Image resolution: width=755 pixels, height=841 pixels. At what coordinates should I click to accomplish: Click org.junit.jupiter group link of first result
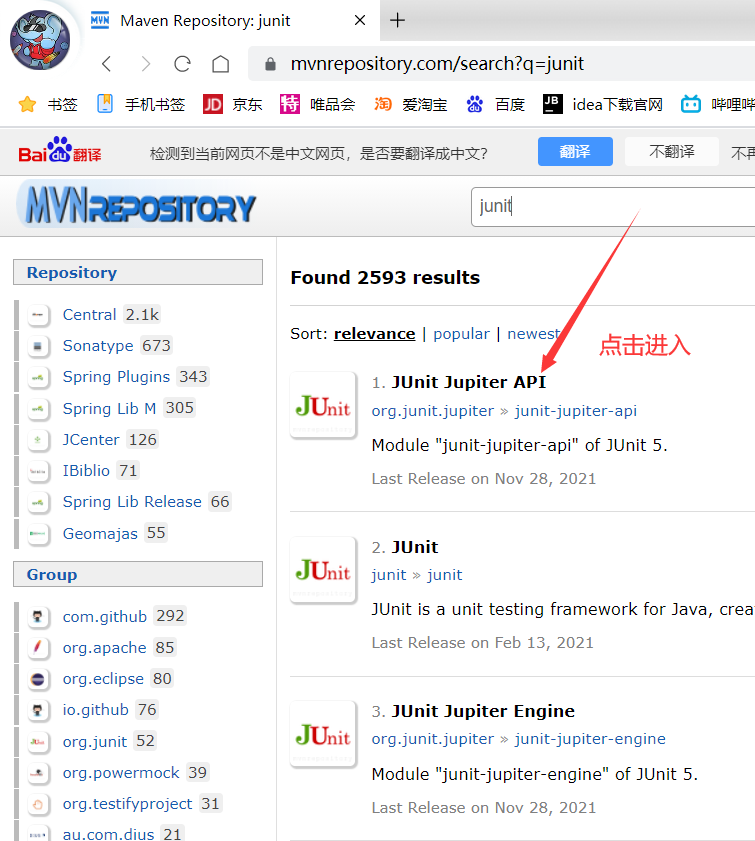click(x=432, y=411)
